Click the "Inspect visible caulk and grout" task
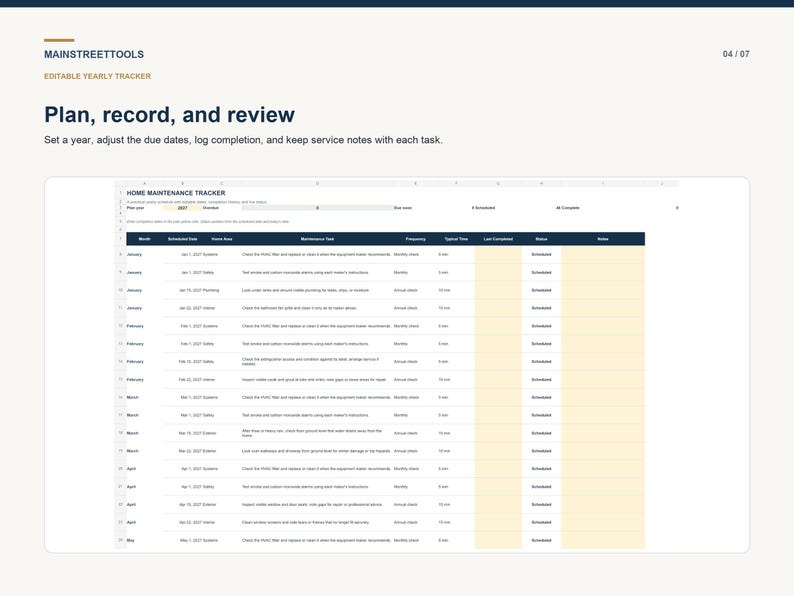This screenshot has height=596, width=794. coord(314,380)
